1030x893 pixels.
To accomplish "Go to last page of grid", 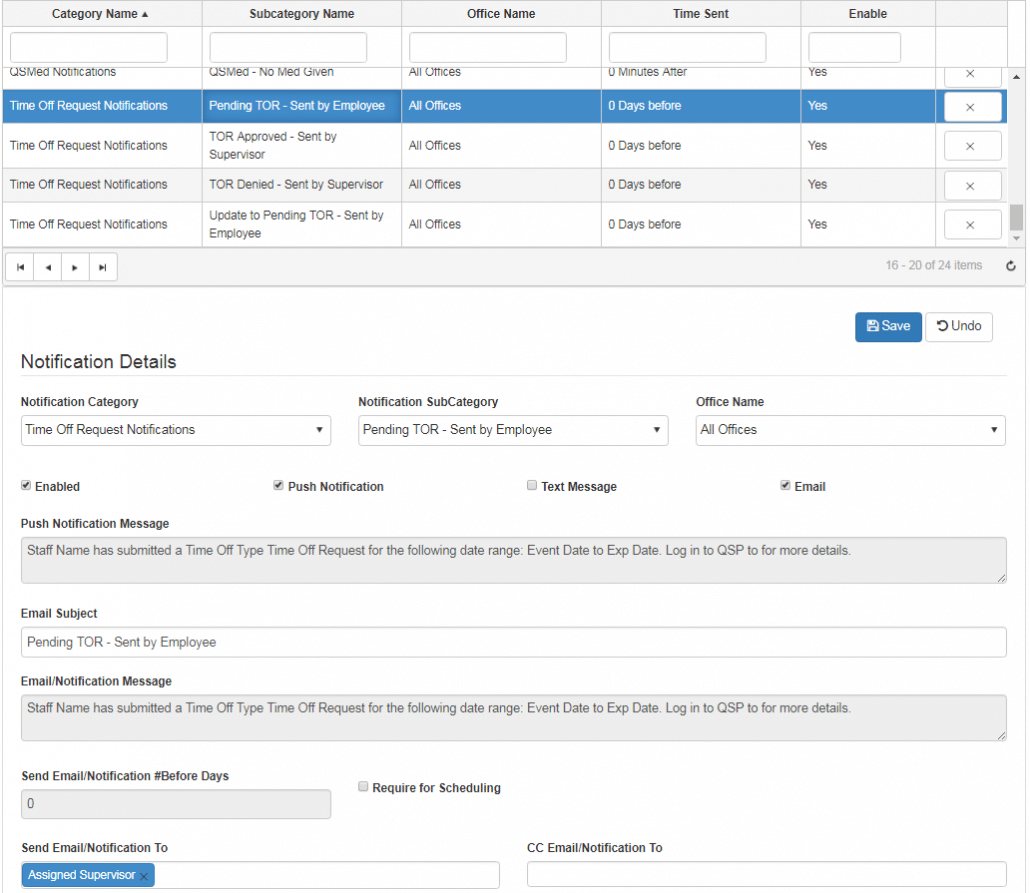I will 103,267.
